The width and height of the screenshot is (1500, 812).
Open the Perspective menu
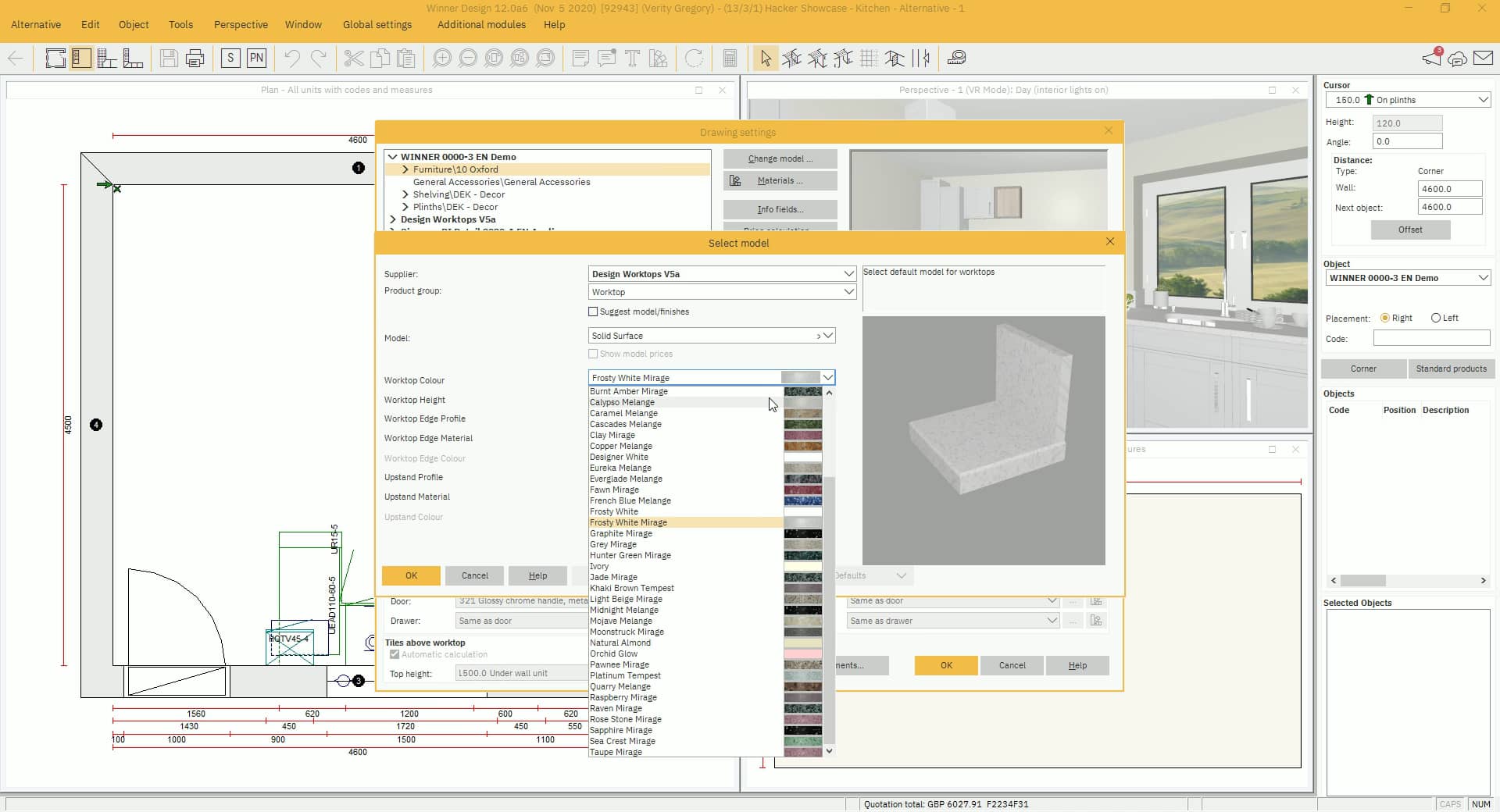(241, 24)
